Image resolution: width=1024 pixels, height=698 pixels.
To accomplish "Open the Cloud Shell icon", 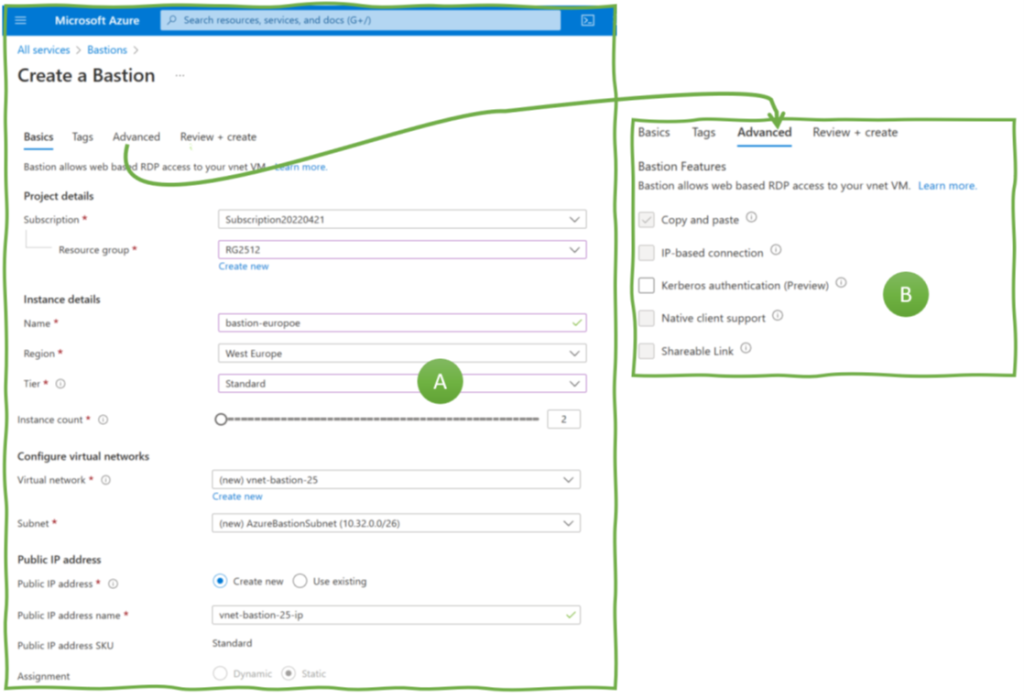I will click(588, 20).
